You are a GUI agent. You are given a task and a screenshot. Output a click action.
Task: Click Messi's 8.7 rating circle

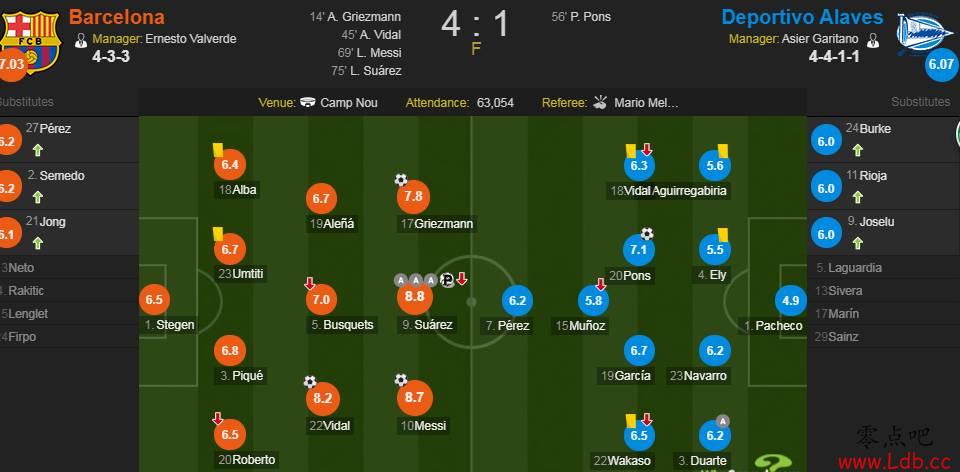click(x=414, y=398)
